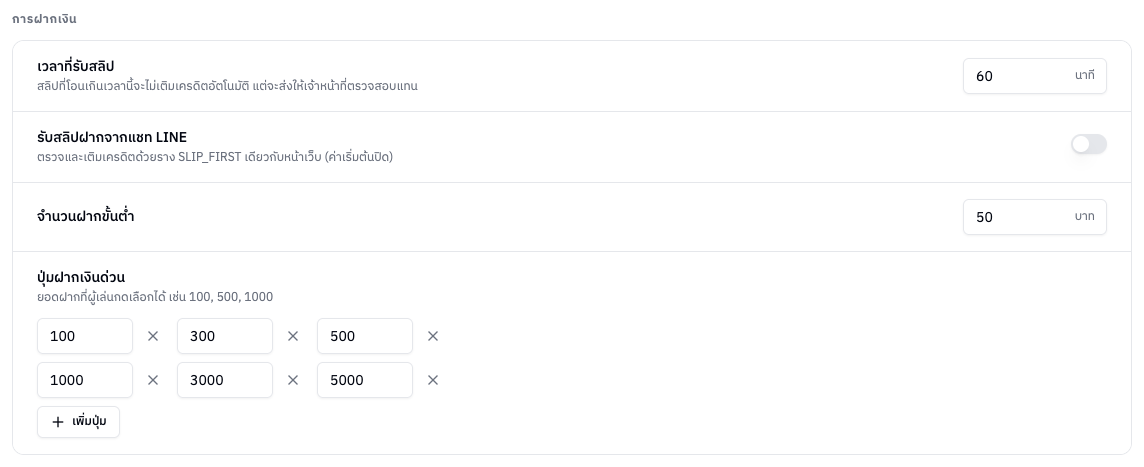Remove the 100 quick deposit button
The height and width of the screenshot is (467, 1144).
152,336
